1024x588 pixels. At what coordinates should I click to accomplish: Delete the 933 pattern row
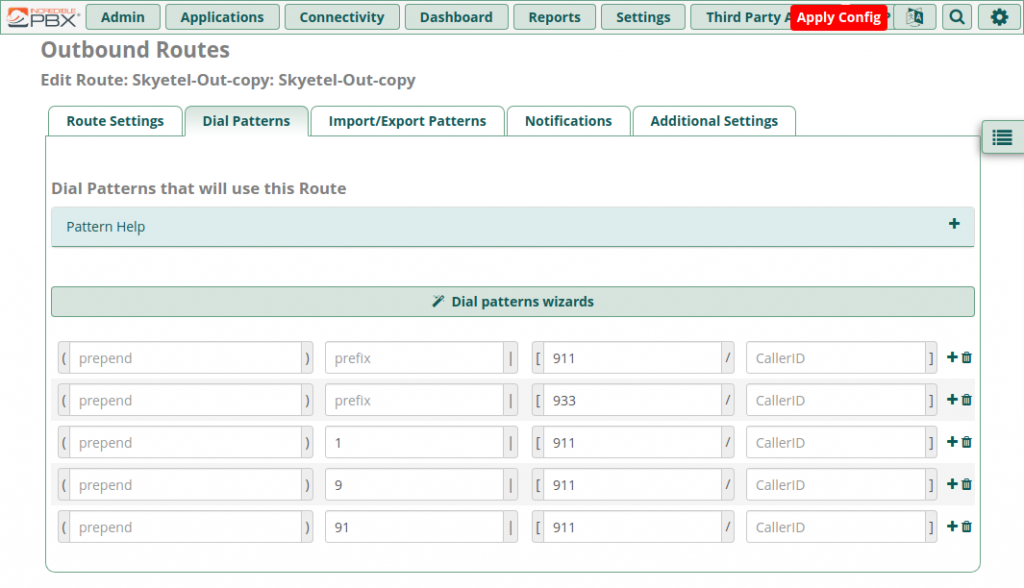967,400
